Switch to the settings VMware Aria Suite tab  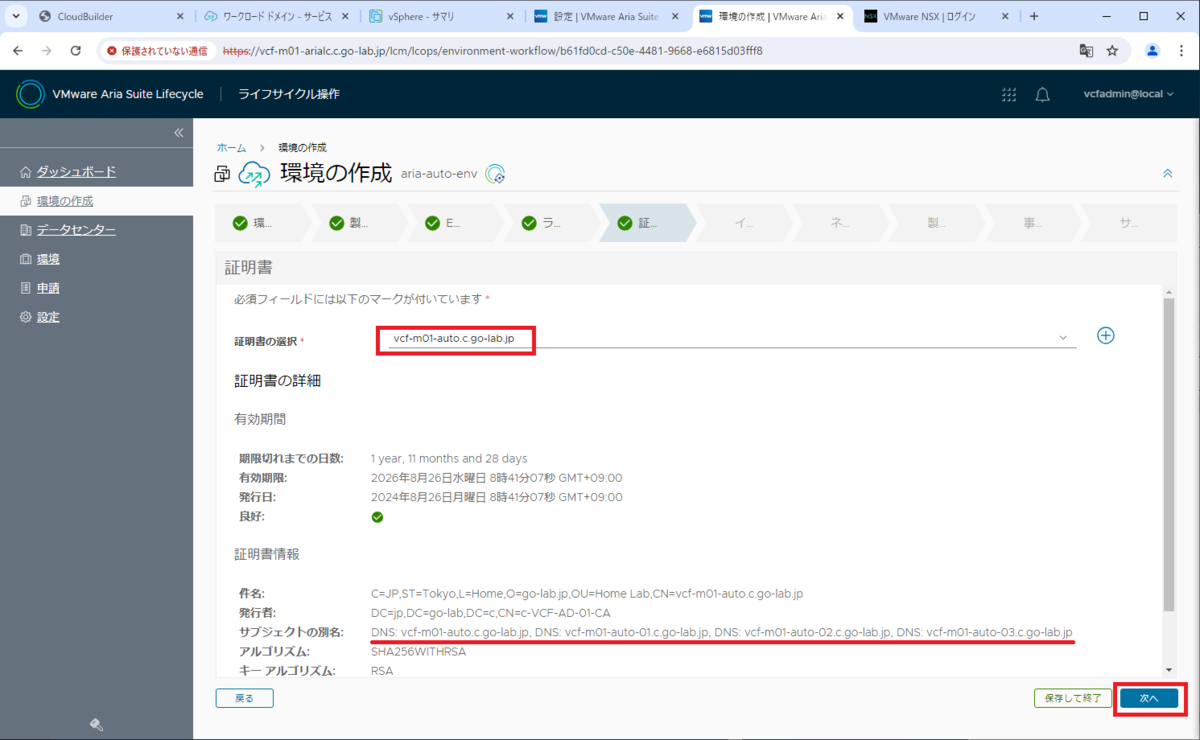pos(606,16)
